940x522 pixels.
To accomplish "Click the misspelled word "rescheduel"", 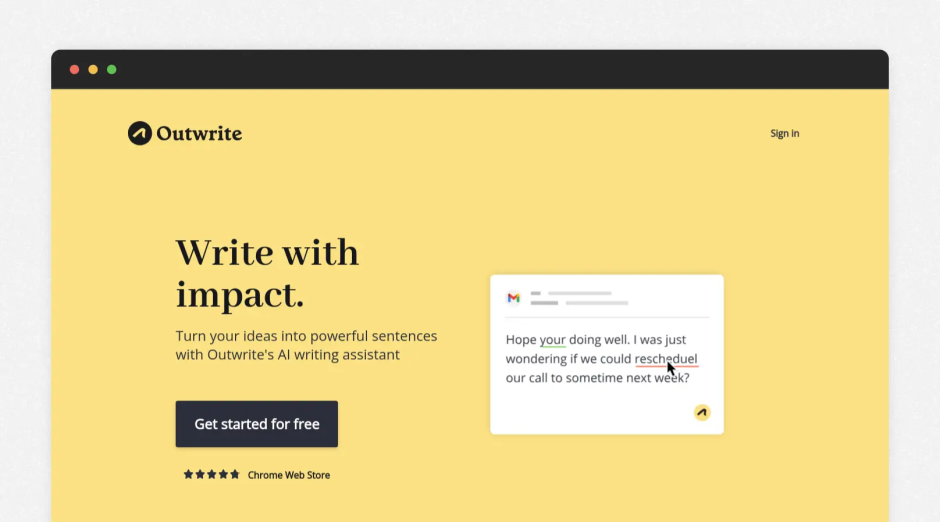I will (665, 359).
